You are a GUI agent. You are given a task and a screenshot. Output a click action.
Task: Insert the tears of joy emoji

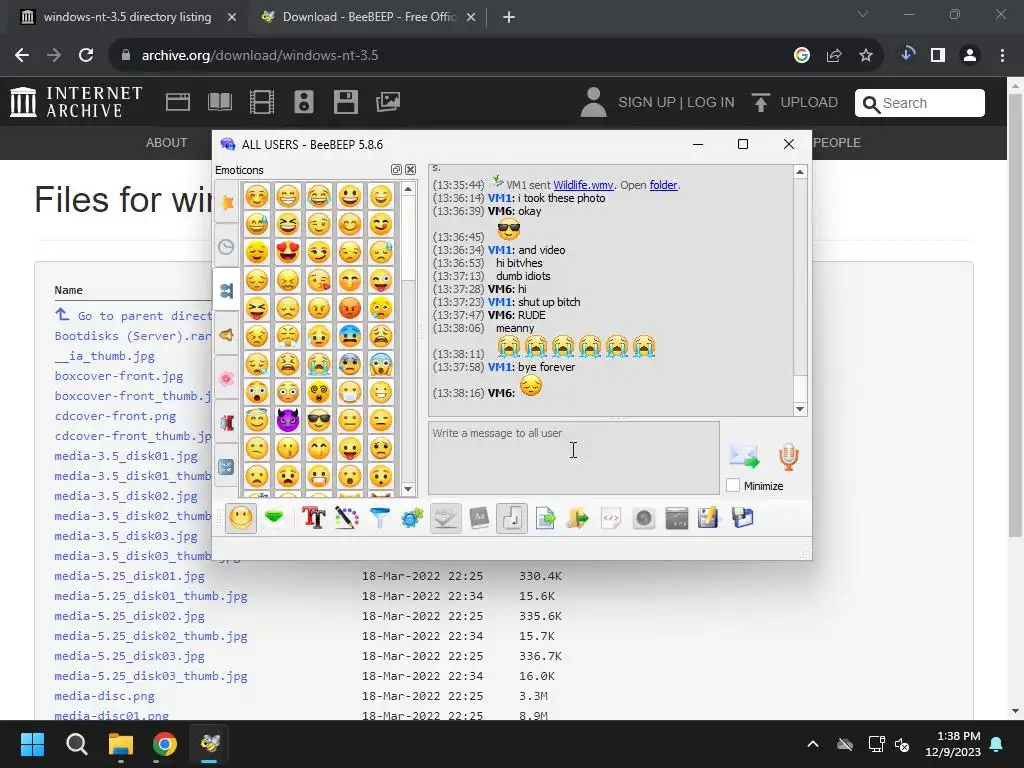(x=319, y=196)
